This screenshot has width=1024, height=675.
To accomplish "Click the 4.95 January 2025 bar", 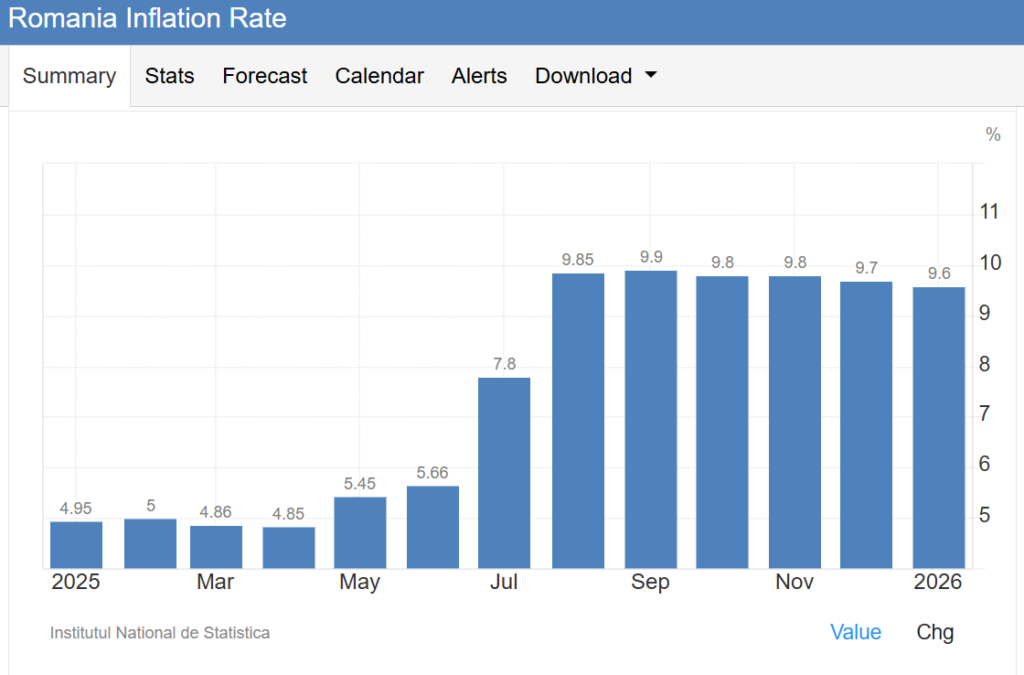I will pyautogui.click(x=76, y=545).
